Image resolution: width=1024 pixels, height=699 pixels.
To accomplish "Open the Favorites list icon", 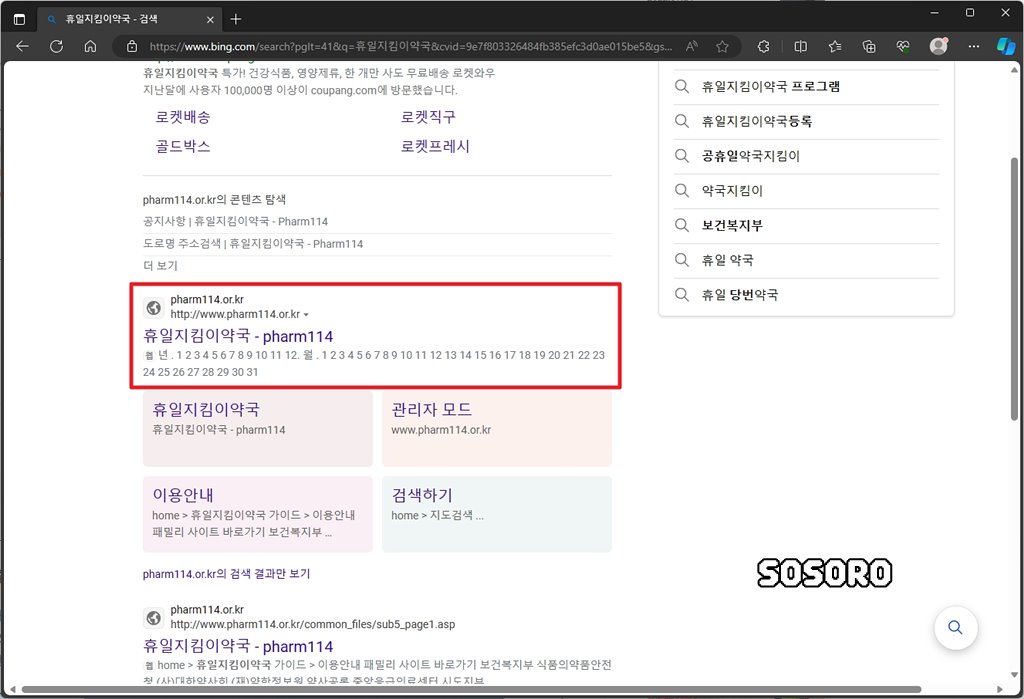I will coord(835,46).
